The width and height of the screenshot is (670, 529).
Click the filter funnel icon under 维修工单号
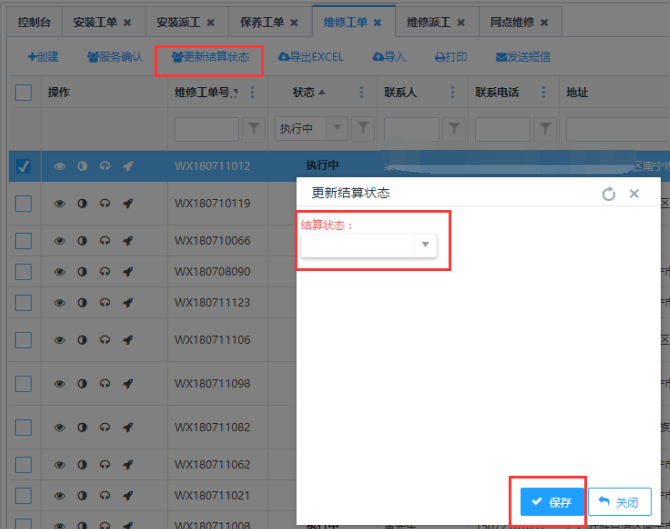[x=254, y=128]
